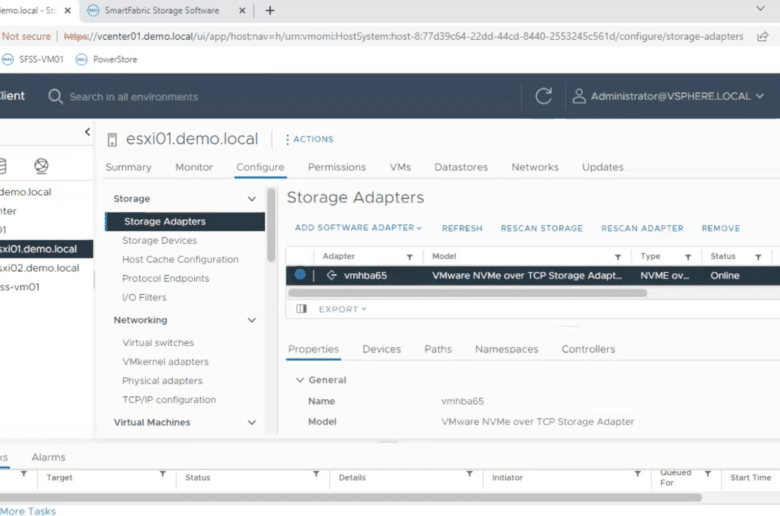This screenshot has width=780, height=516.
Task: Open a new browser tab
Action: coord(270,10)
